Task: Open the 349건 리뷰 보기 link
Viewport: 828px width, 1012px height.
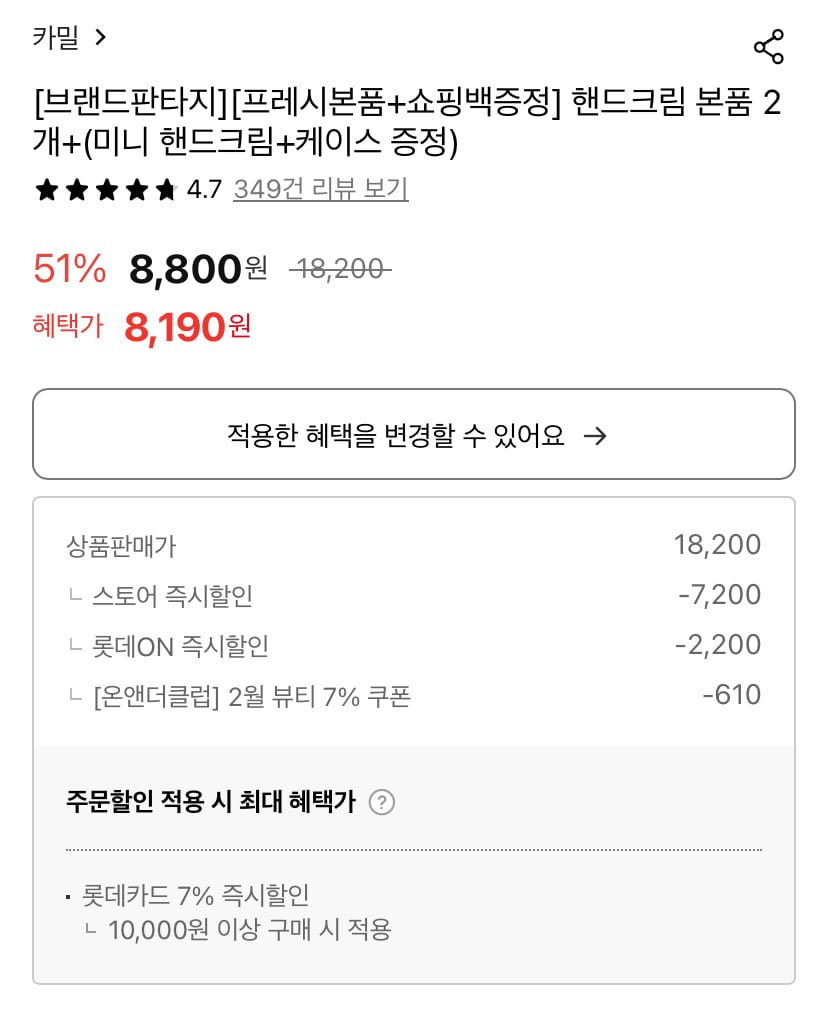Action: 320,189
